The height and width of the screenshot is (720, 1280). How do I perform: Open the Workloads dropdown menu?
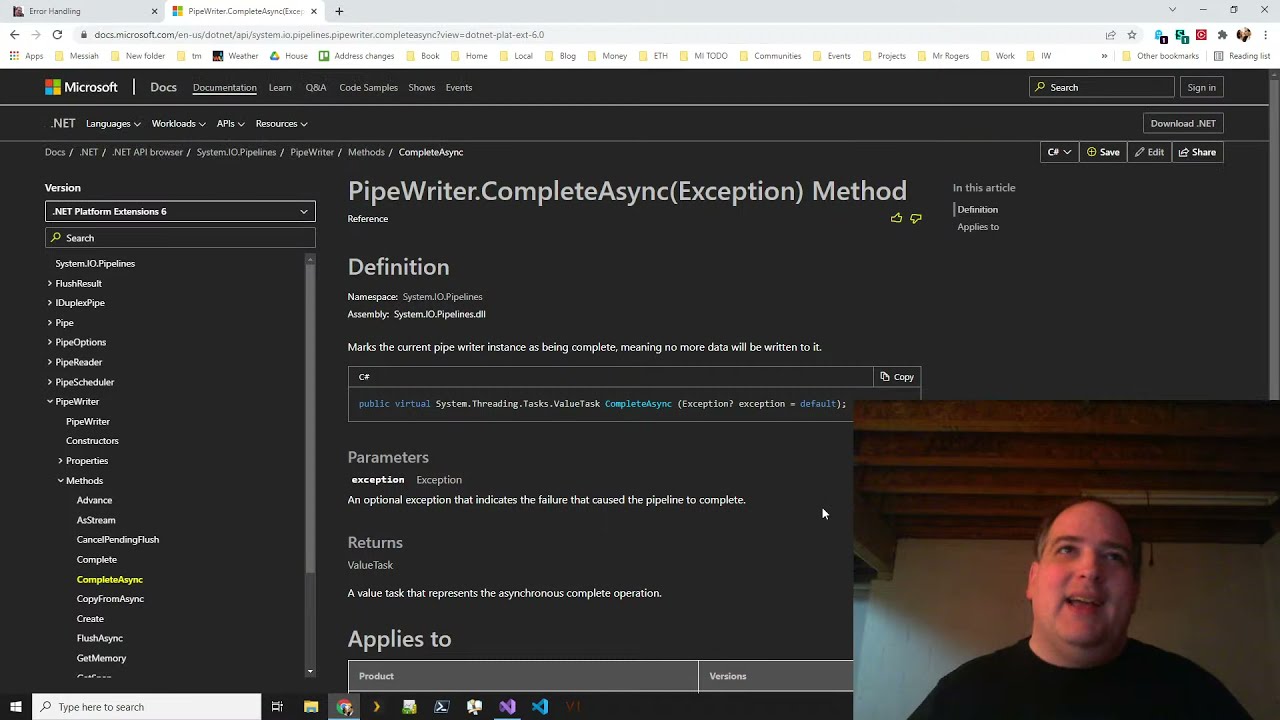tap(178, 124)
